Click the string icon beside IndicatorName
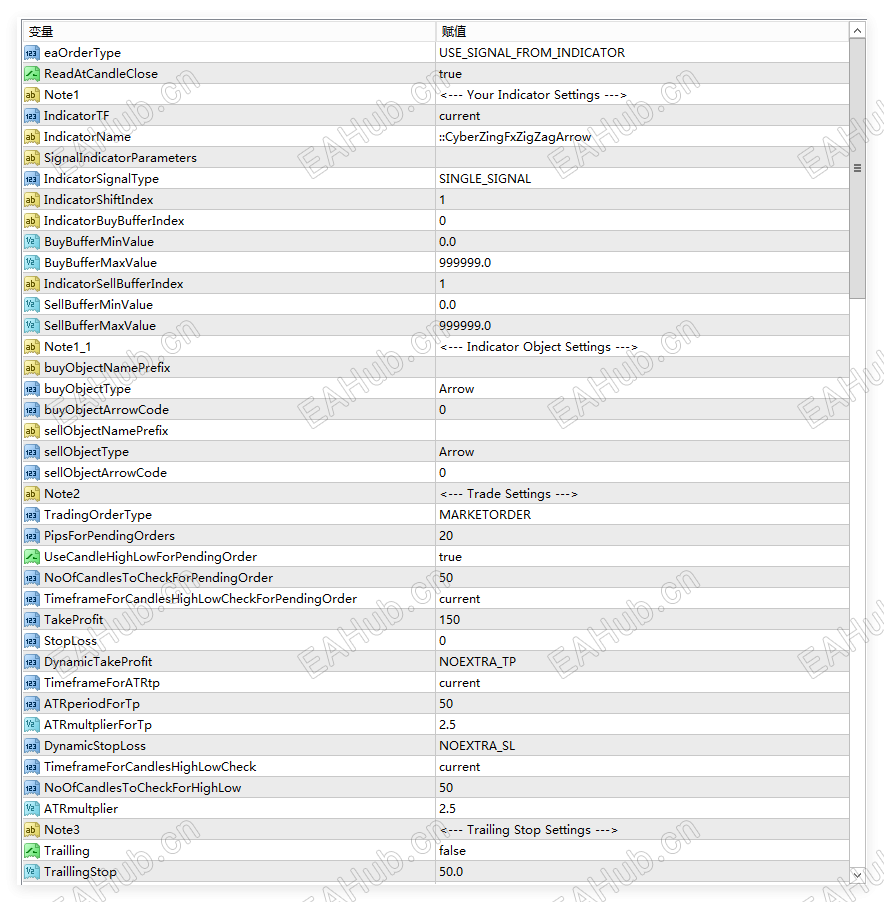This screenshot has height=902, width=884. pyautogui.click(x=32, y=137)
